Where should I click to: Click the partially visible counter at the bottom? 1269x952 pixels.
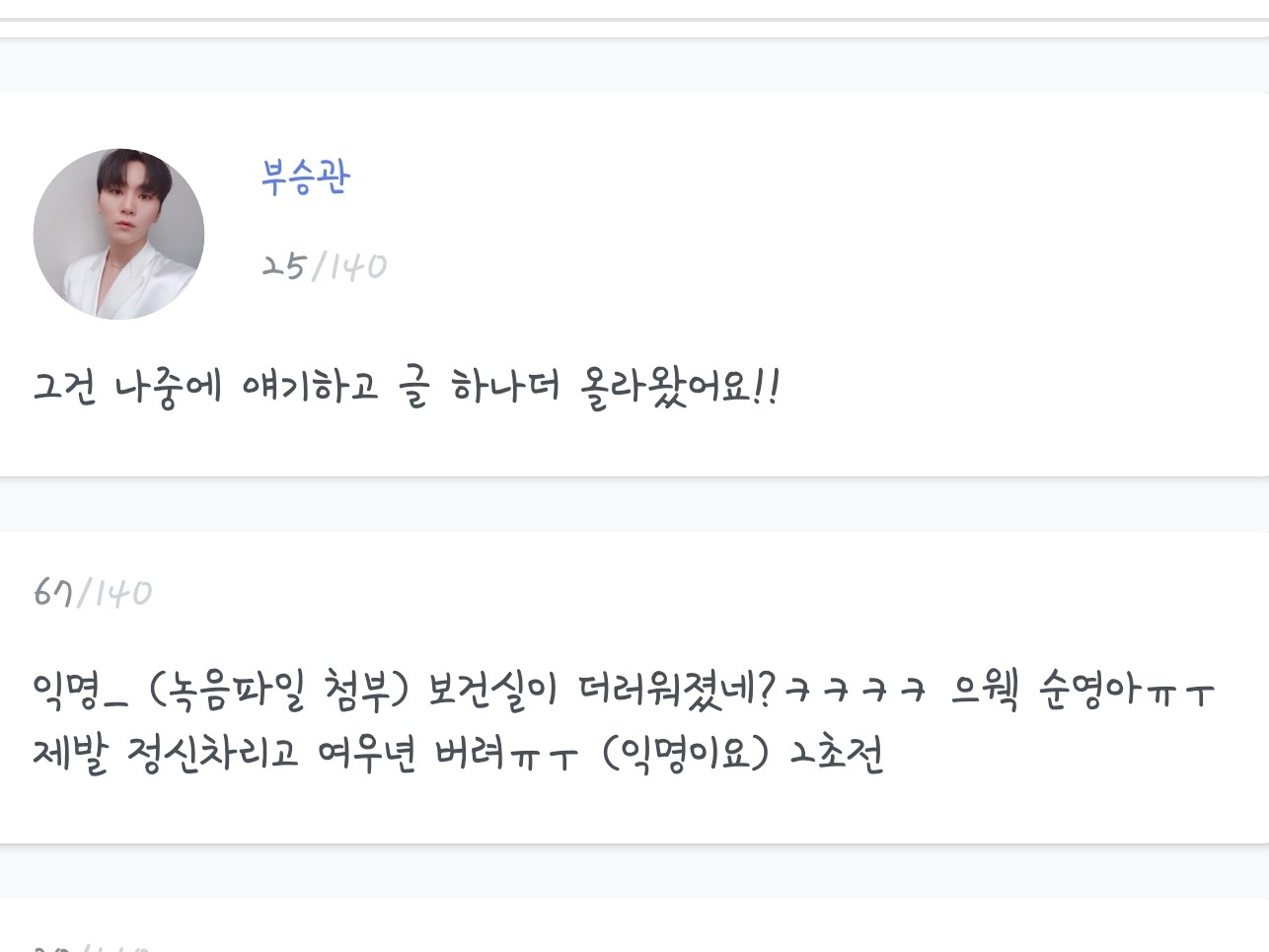point(91,947)
